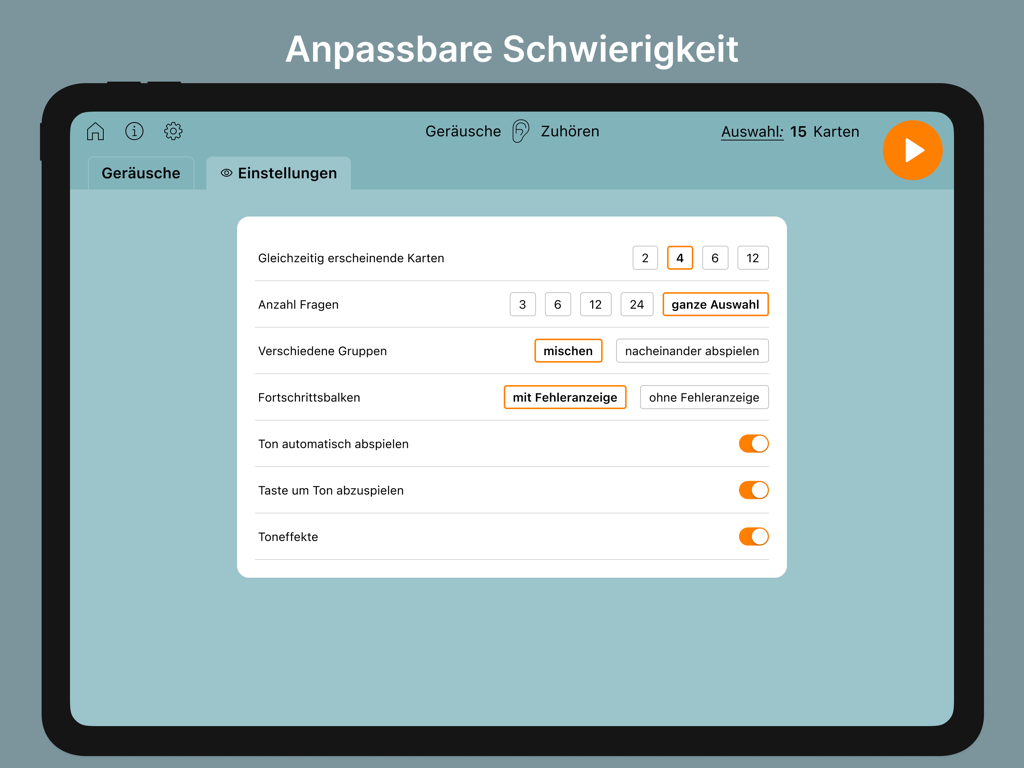Screen dimensions: 1024x768
Task: Click the ear icon beside Zuhören
Action: tap(520, 131)
